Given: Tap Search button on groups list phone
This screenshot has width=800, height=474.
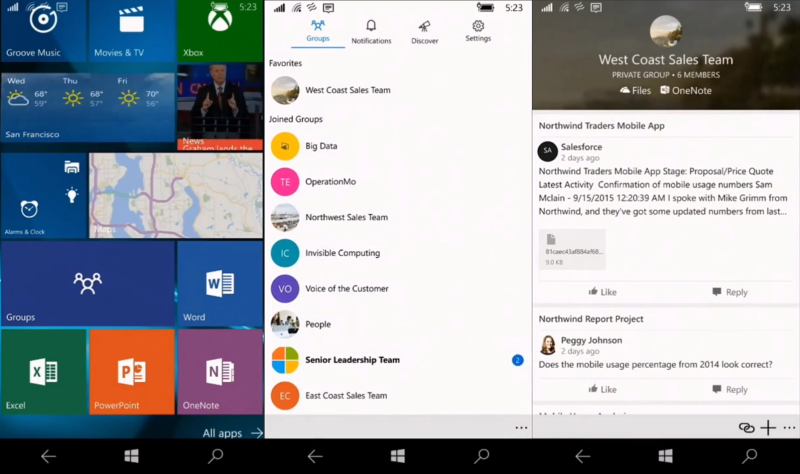Looking at the screenshot, I should (482, 456).
